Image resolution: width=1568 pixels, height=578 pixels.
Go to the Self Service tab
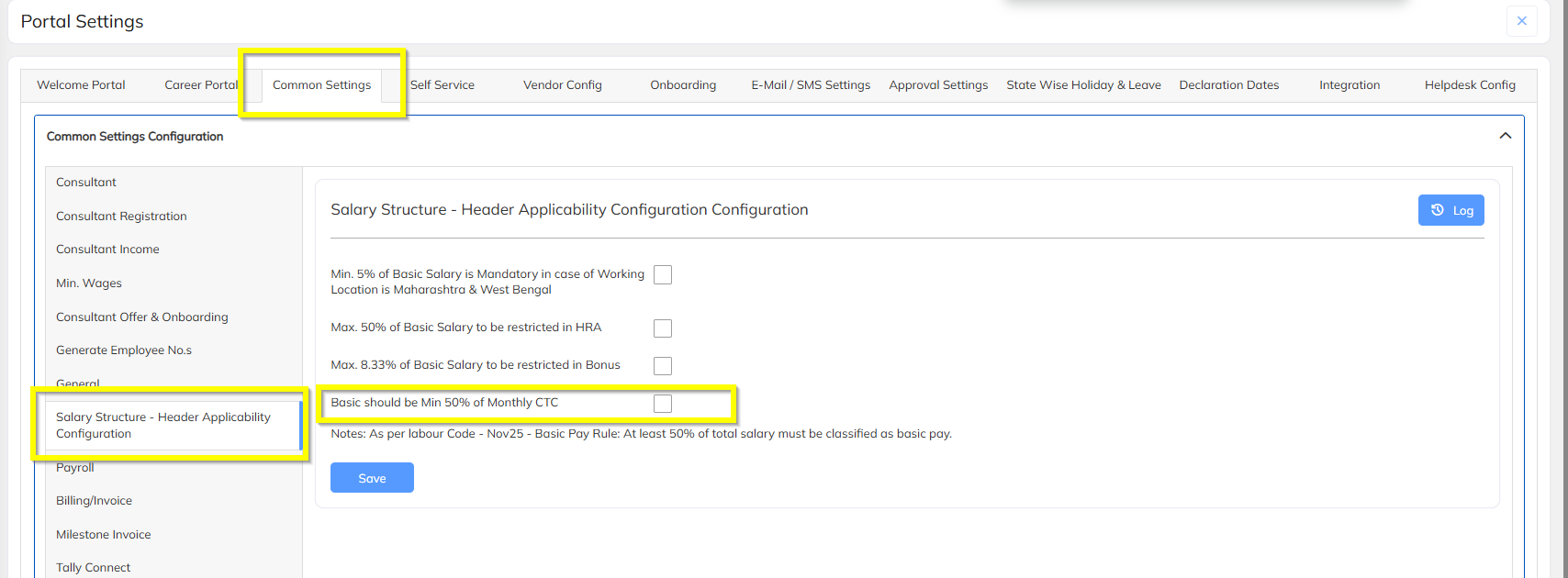[x=442, y=85]
